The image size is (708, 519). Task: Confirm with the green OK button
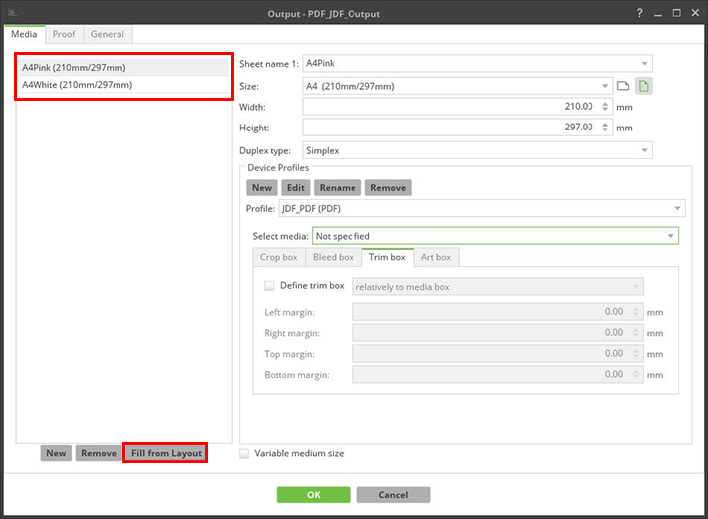pos(313,495)
